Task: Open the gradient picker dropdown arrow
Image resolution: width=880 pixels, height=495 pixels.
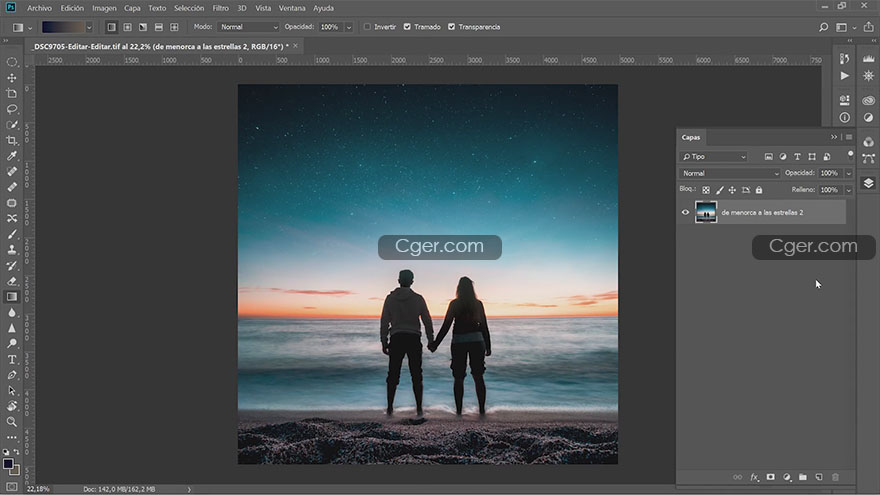Action: (89, 27)
